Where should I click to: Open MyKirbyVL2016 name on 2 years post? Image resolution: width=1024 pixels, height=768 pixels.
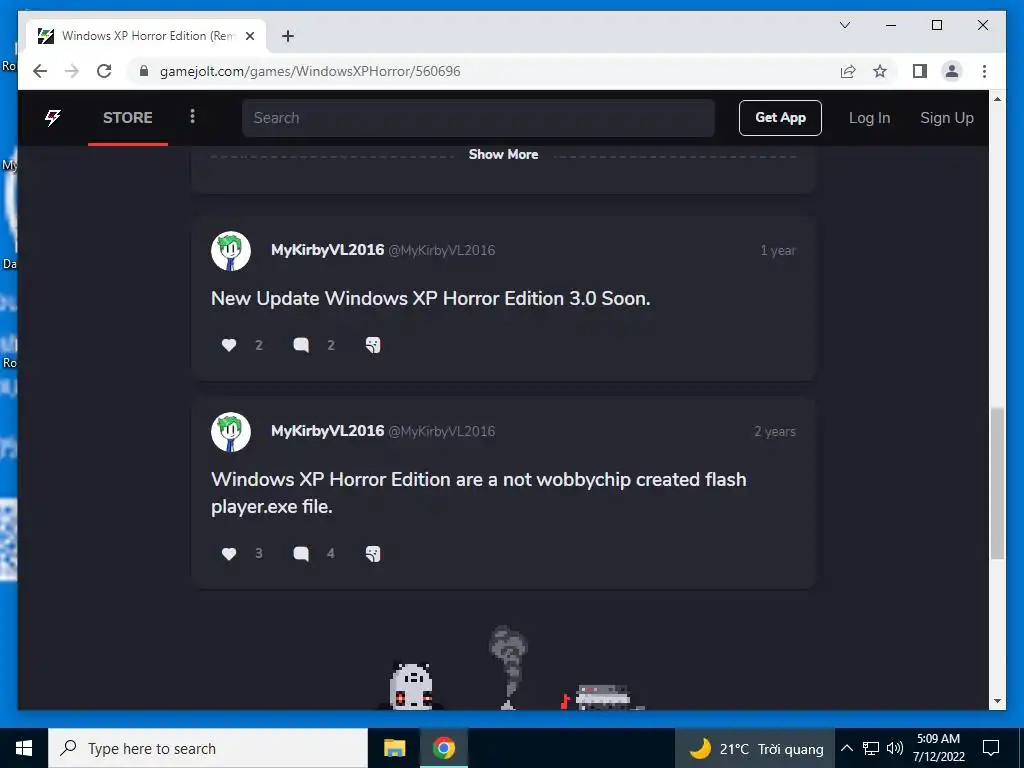[327, 431]
